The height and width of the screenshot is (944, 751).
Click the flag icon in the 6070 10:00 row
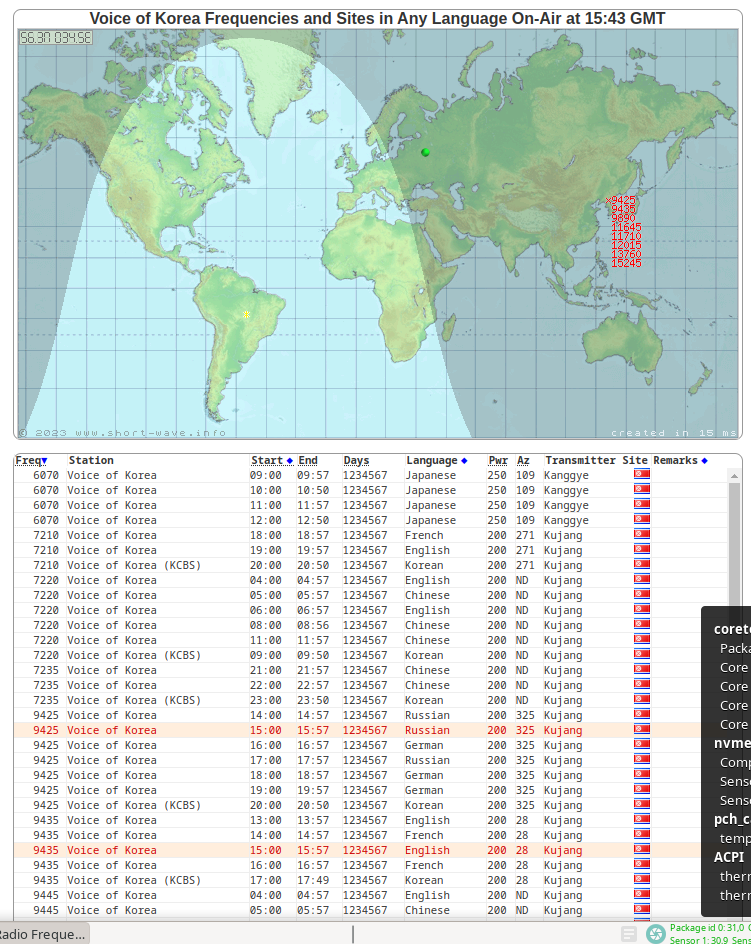(641, 489)
